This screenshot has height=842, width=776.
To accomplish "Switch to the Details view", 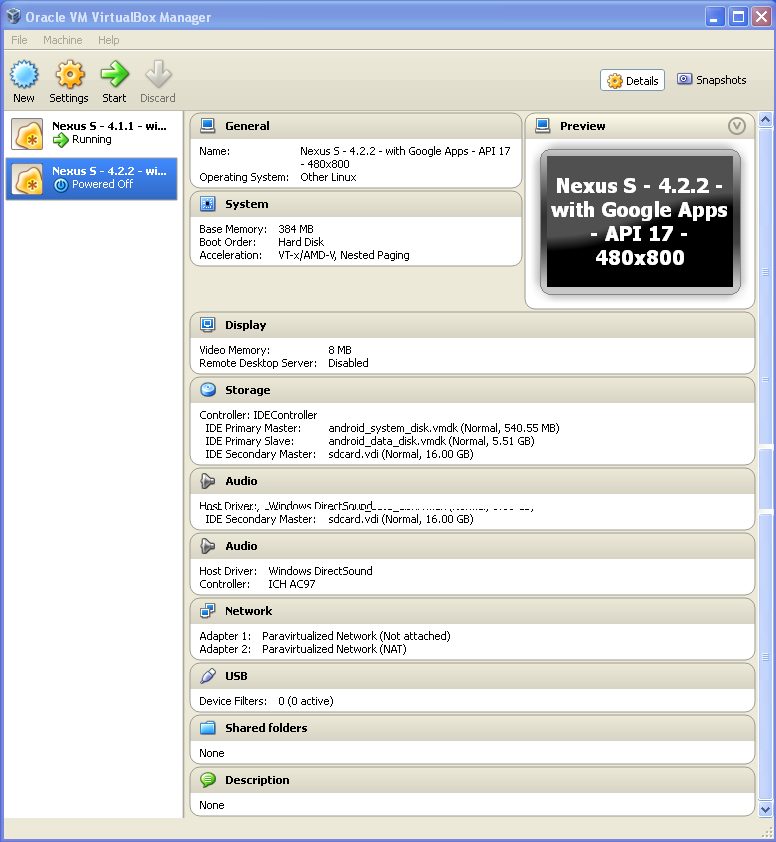I will point(633,81).
